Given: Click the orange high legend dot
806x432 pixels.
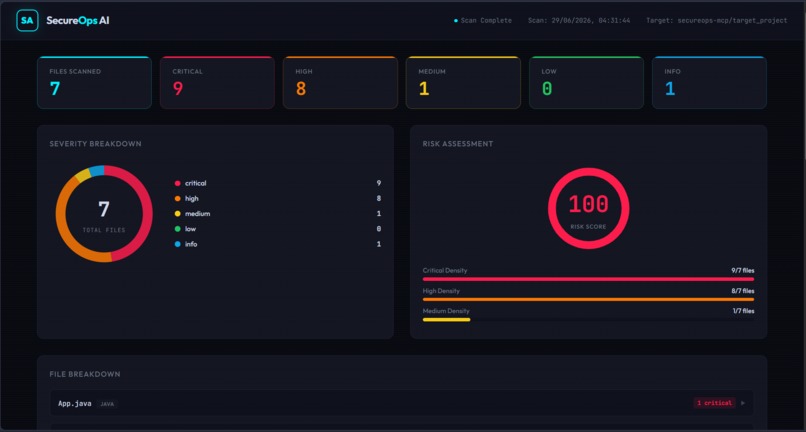Looking at the screenshot, I should pos(178,199).
